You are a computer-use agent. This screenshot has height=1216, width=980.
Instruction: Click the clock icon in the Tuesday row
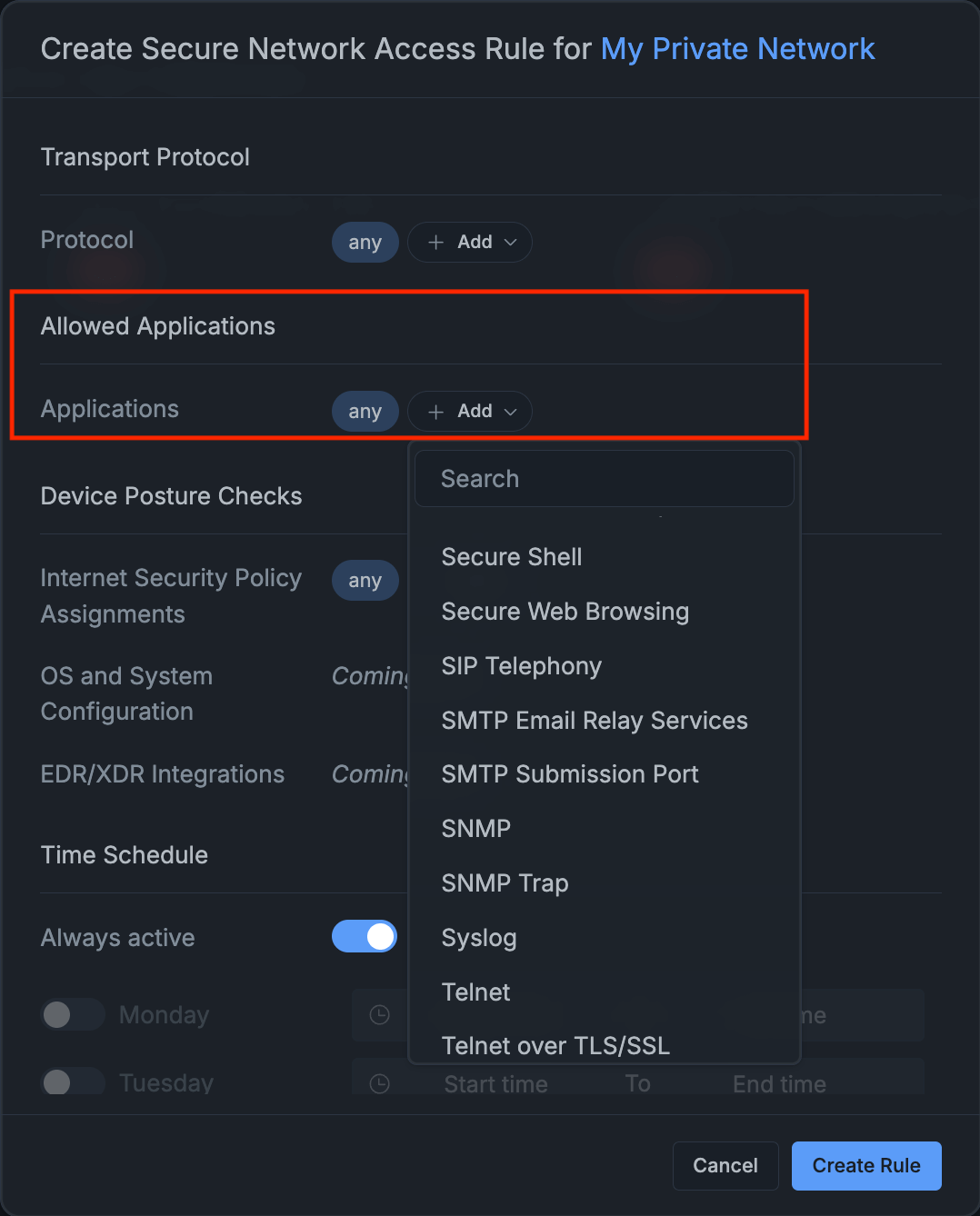379,1082
